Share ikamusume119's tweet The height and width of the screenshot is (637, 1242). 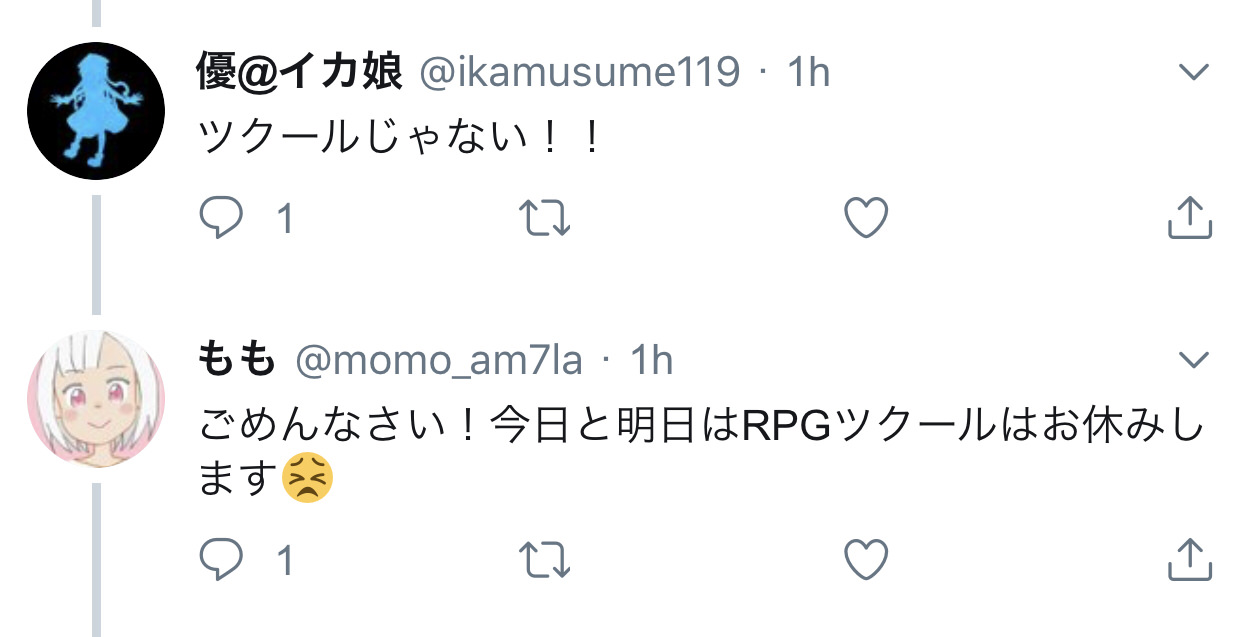point(1190,217)
